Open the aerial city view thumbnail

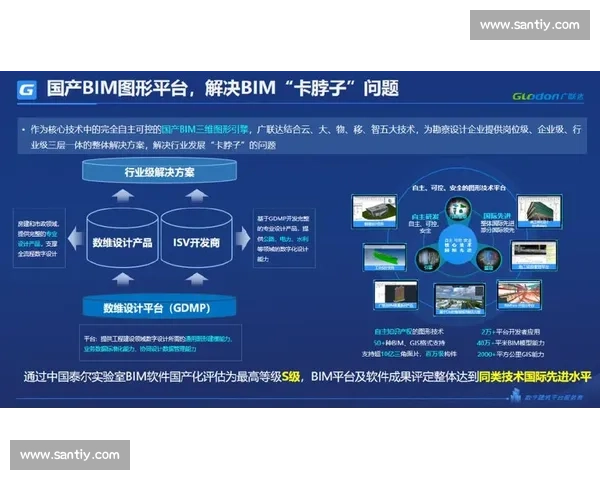[460, 299]
